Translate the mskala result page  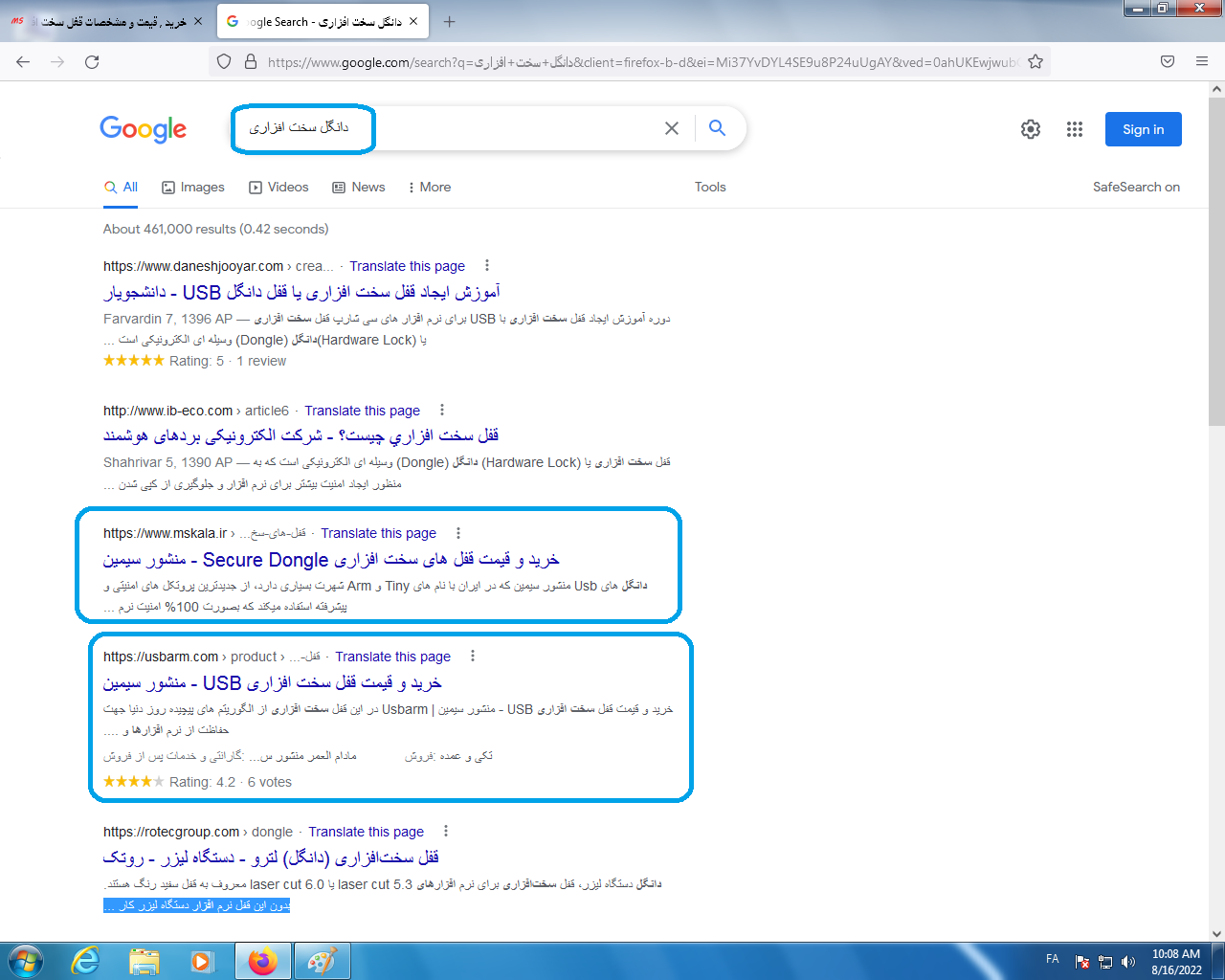379,533
